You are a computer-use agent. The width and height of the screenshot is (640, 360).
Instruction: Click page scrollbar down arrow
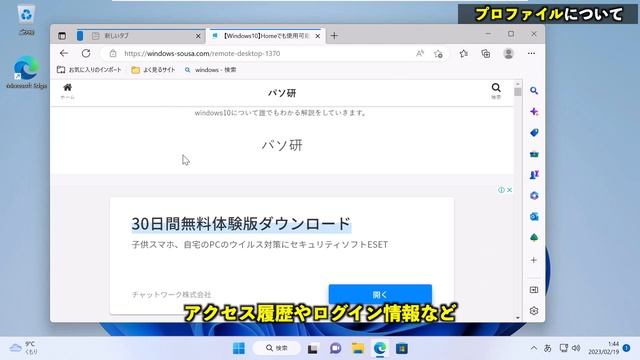[518, 318]
